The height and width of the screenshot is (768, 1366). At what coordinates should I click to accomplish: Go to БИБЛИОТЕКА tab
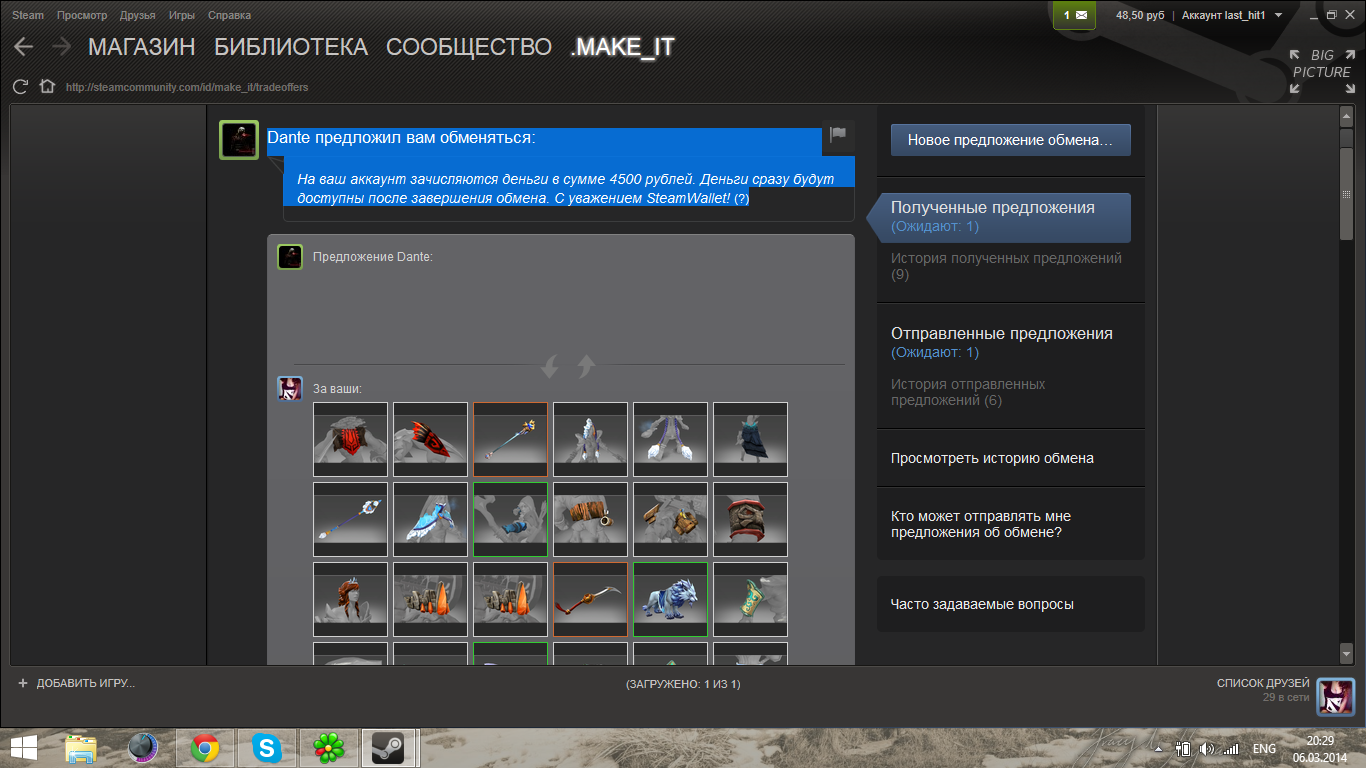point(291,47)
